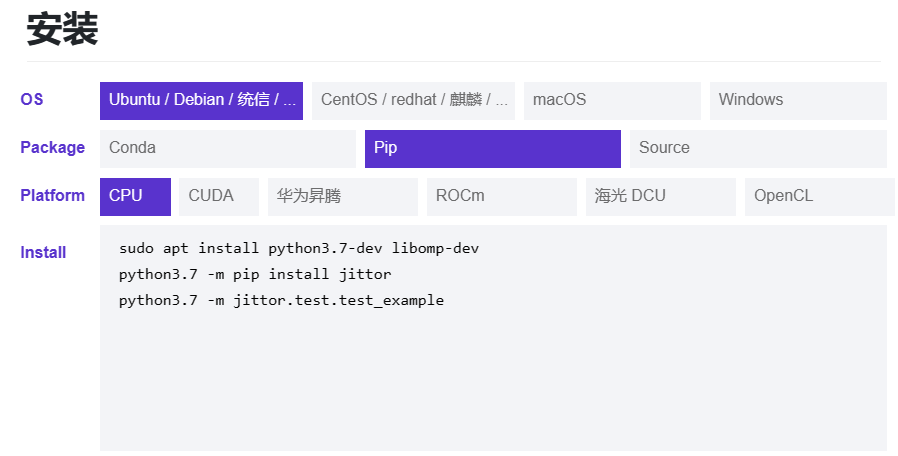Click the 安装 heading
The image size is (898, 456).
coord(62,30)
